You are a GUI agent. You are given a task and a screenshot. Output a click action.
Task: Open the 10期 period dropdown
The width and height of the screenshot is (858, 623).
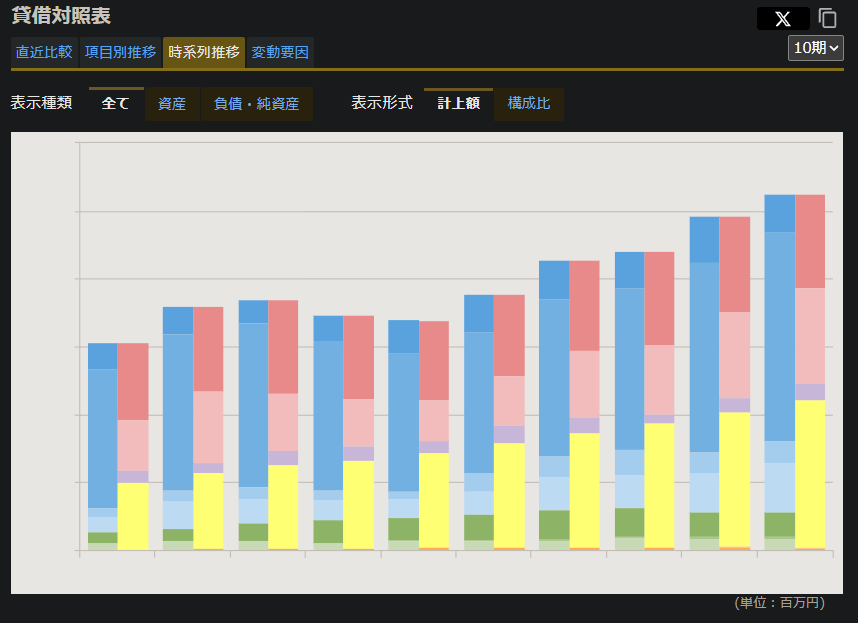(x=815, y=48)
